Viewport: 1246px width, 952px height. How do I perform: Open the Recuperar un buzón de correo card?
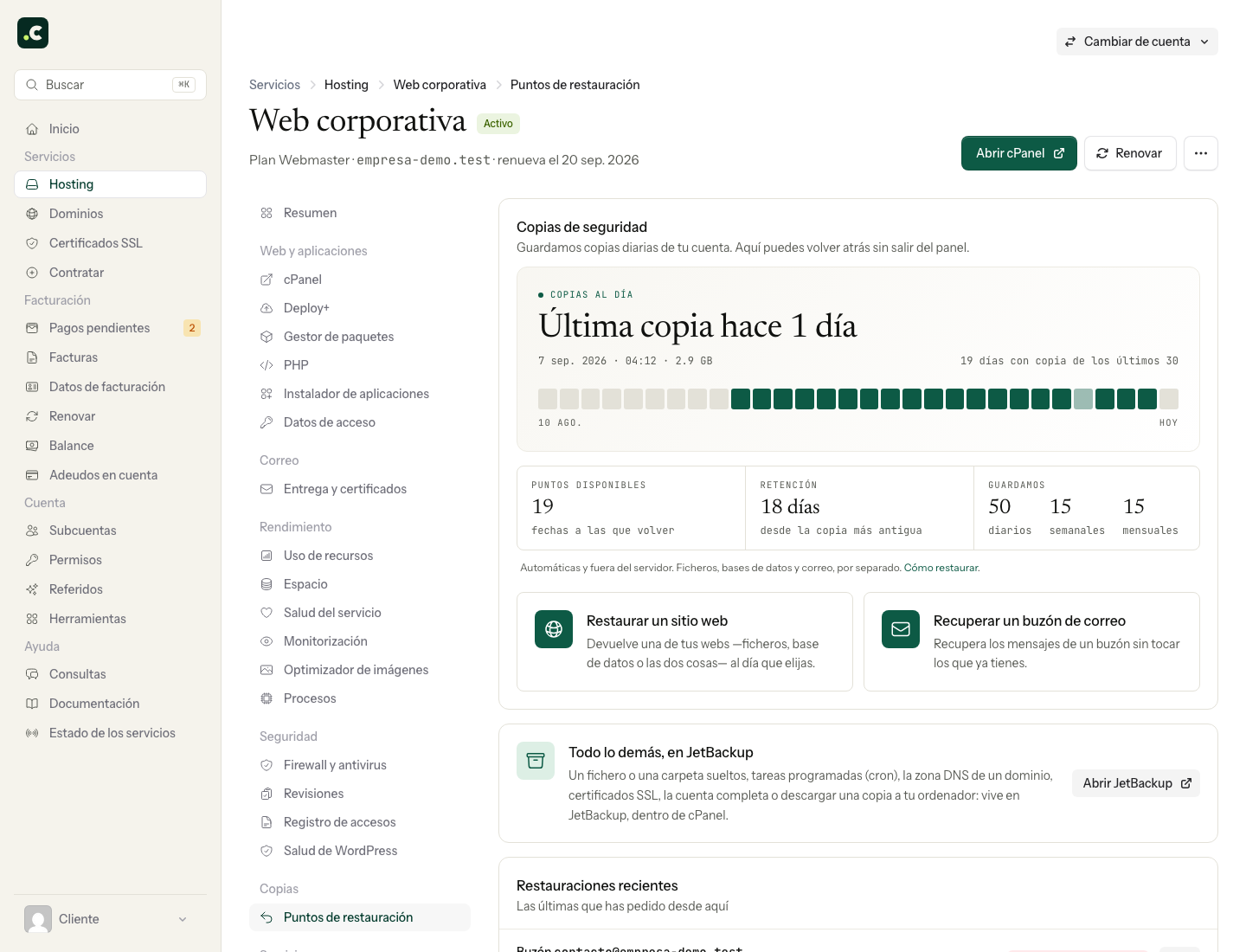[1031, 641]
